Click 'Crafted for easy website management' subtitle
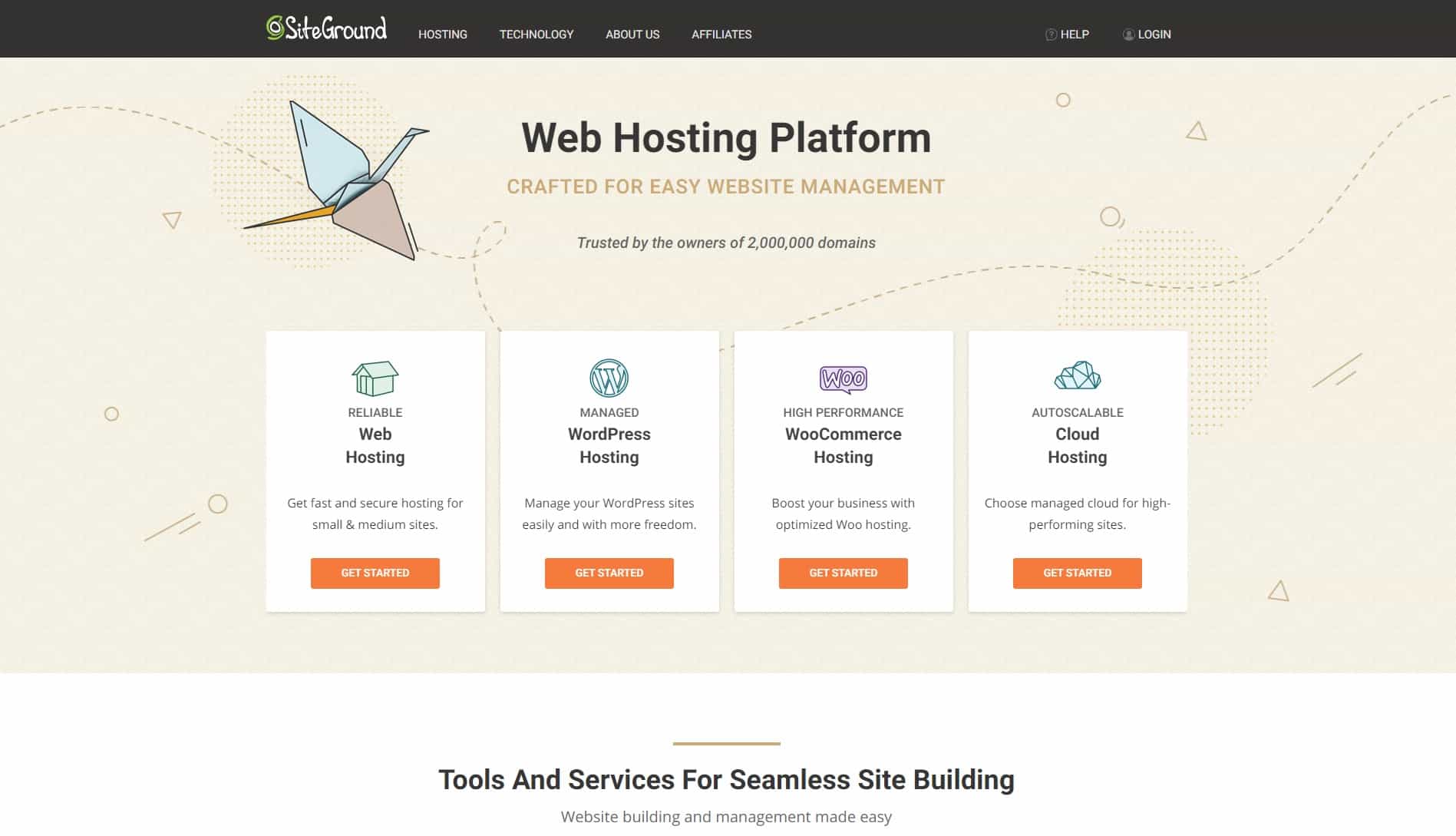Viewport: 1456px width, 836px height. pos(726,187)
